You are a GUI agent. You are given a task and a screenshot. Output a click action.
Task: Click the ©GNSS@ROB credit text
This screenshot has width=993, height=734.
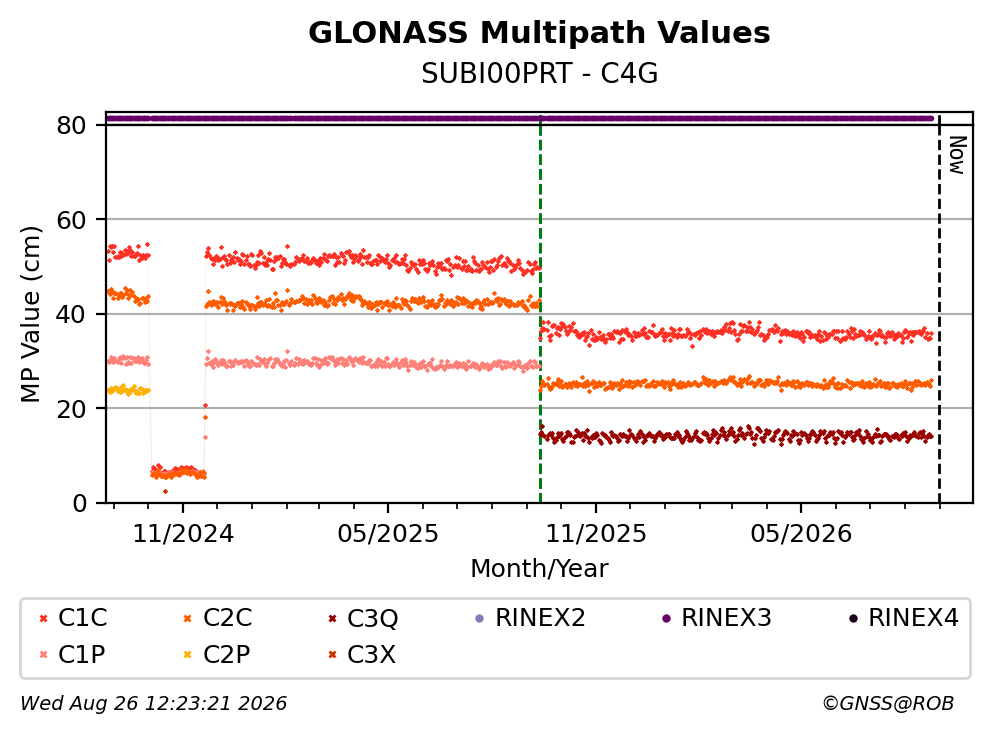888,703
